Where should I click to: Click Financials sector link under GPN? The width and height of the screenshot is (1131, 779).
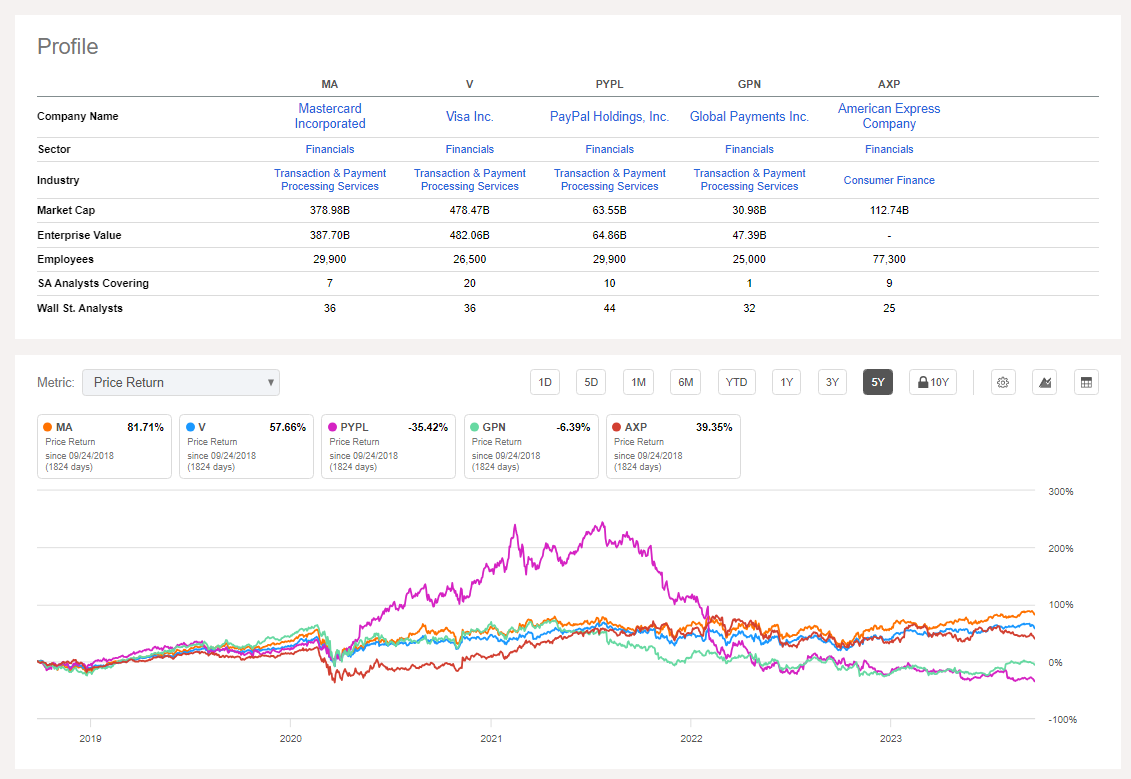pos(749,149)
